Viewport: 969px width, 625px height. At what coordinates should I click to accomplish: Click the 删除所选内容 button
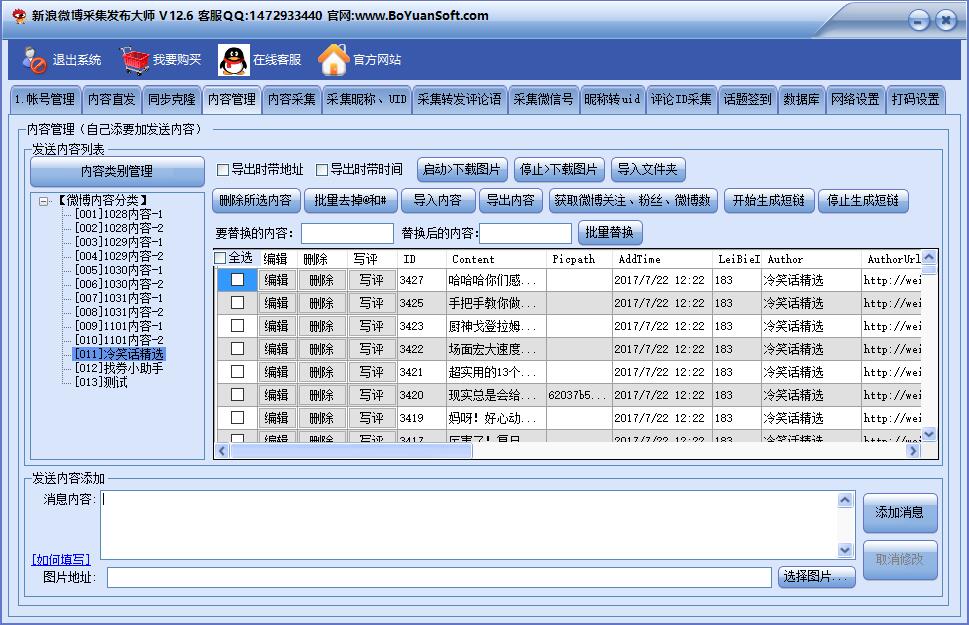click(255, 200)
